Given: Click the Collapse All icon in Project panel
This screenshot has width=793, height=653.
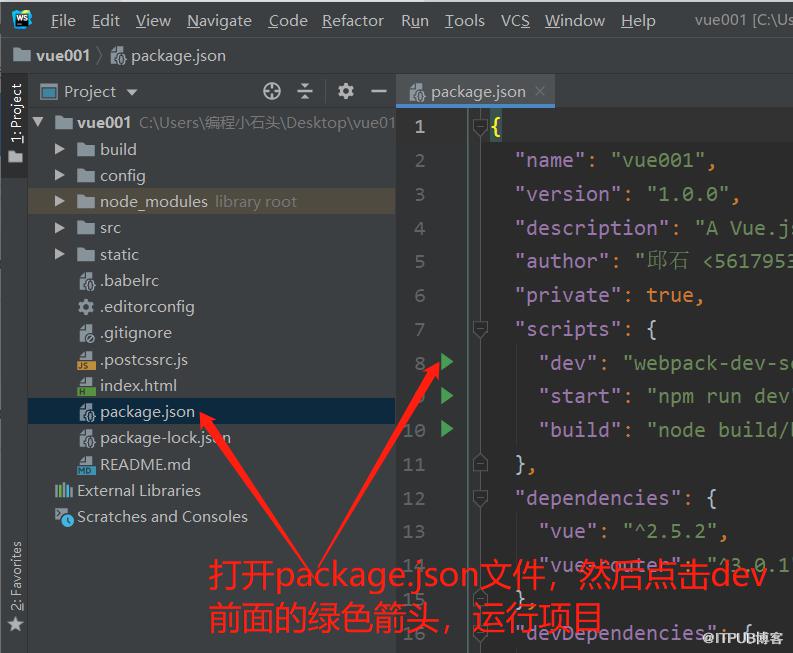Looking at the screenshot, I should coord(304,92).
